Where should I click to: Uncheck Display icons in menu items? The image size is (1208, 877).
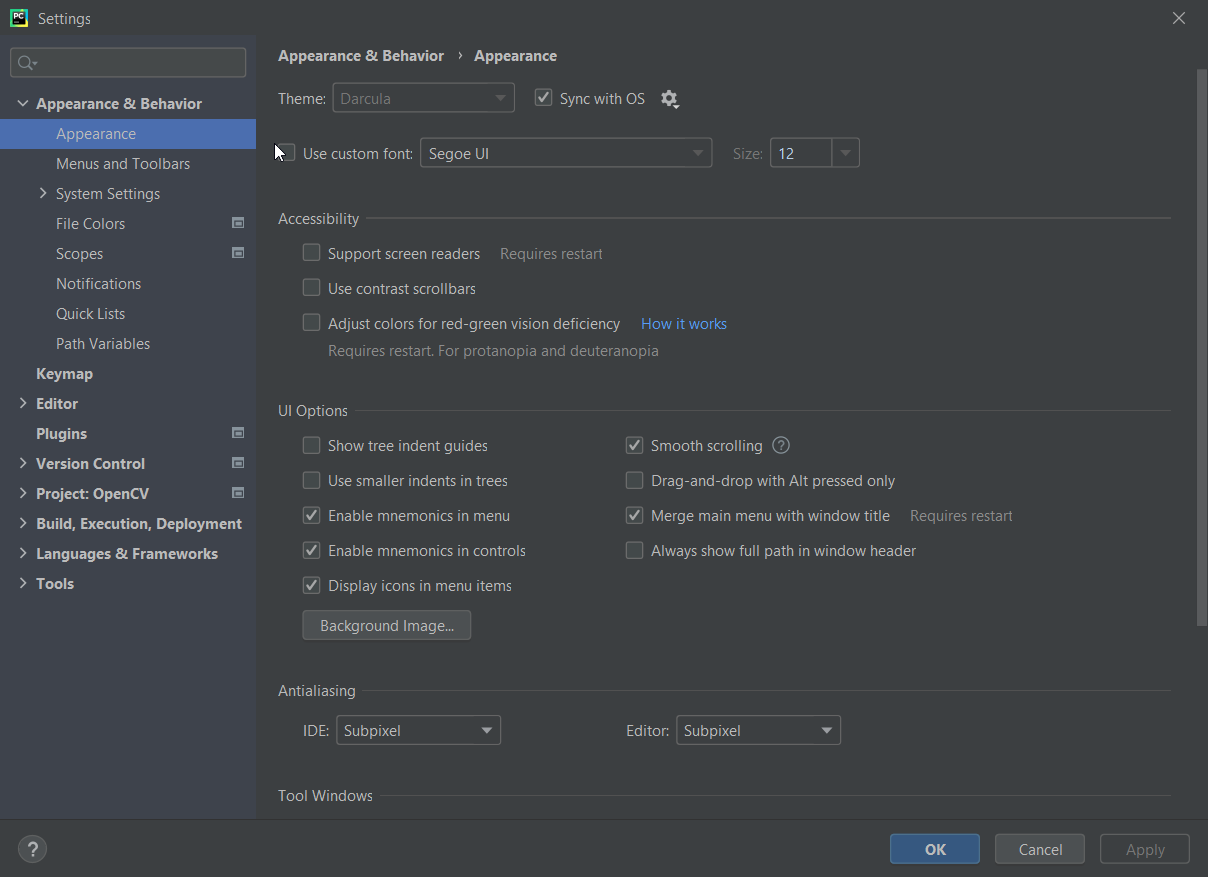(x=312, y=585)
